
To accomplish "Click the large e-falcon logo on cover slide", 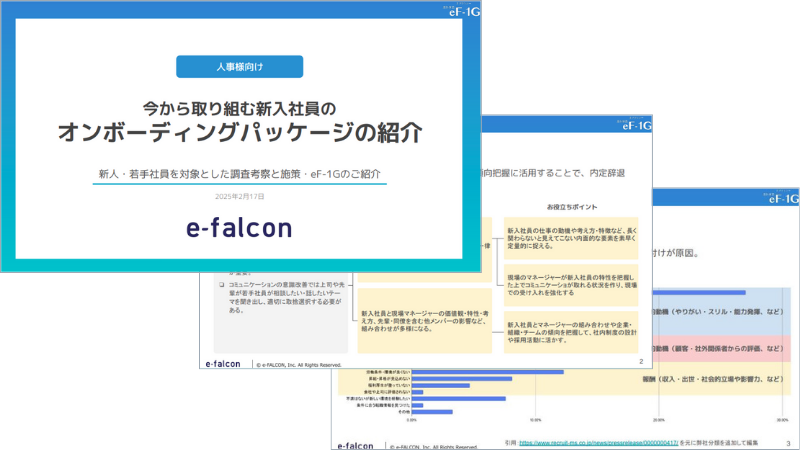I will (239, 228).
